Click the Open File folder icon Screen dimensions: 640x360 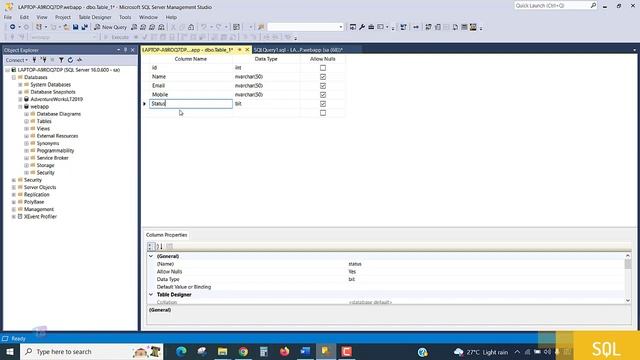tap(66, 27)
